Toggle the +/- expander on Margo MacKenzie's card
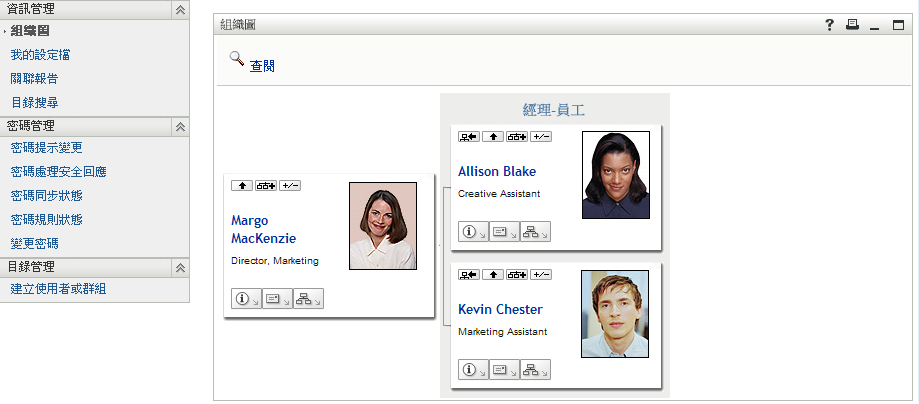 pos(290,186)
